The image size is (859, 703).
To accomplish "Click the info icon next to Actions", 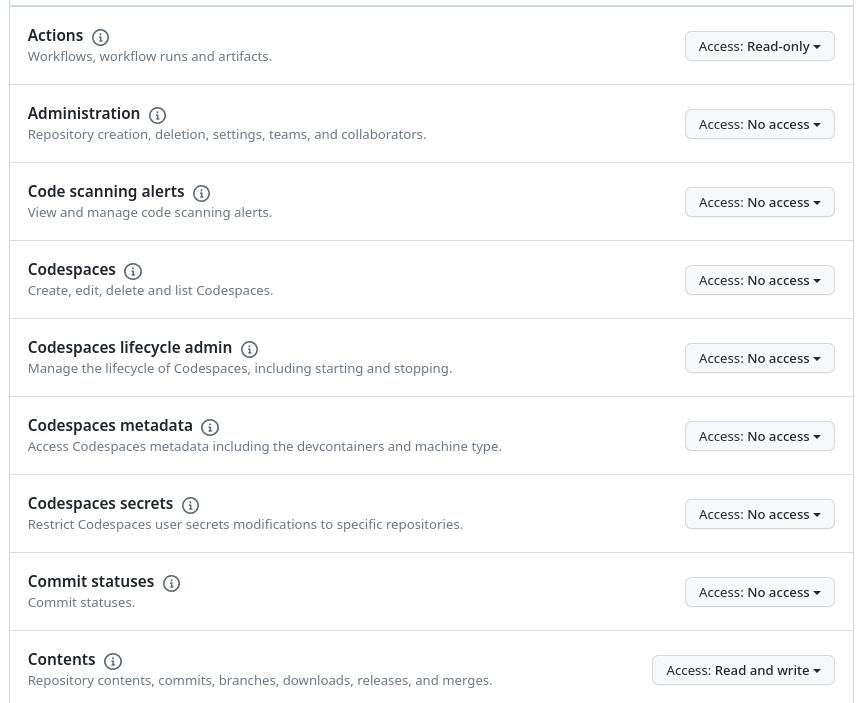I will click(100, 37).
